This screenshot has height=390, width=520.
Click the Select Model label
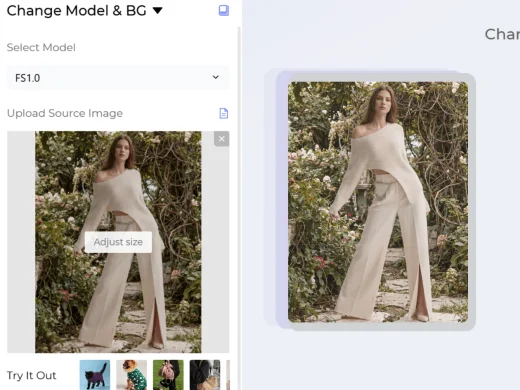click(41, 47)
